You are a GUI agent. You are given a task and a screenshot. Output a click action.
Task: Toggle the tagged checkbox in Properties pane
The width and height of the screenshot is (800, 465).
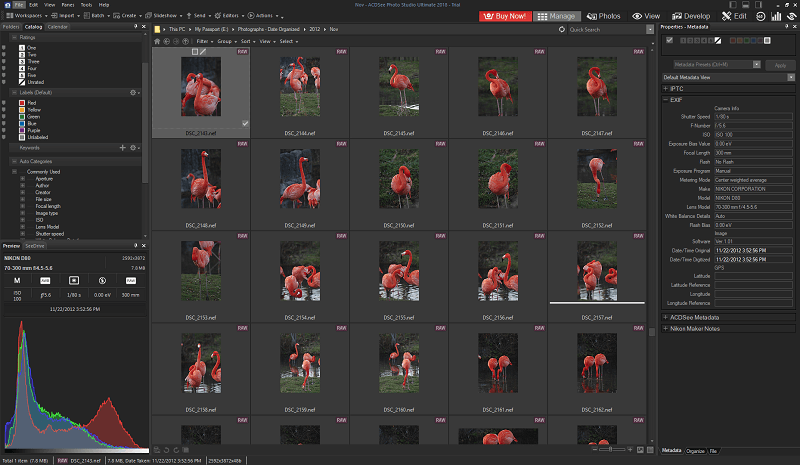pyautogui.click(x=669, y=40)
